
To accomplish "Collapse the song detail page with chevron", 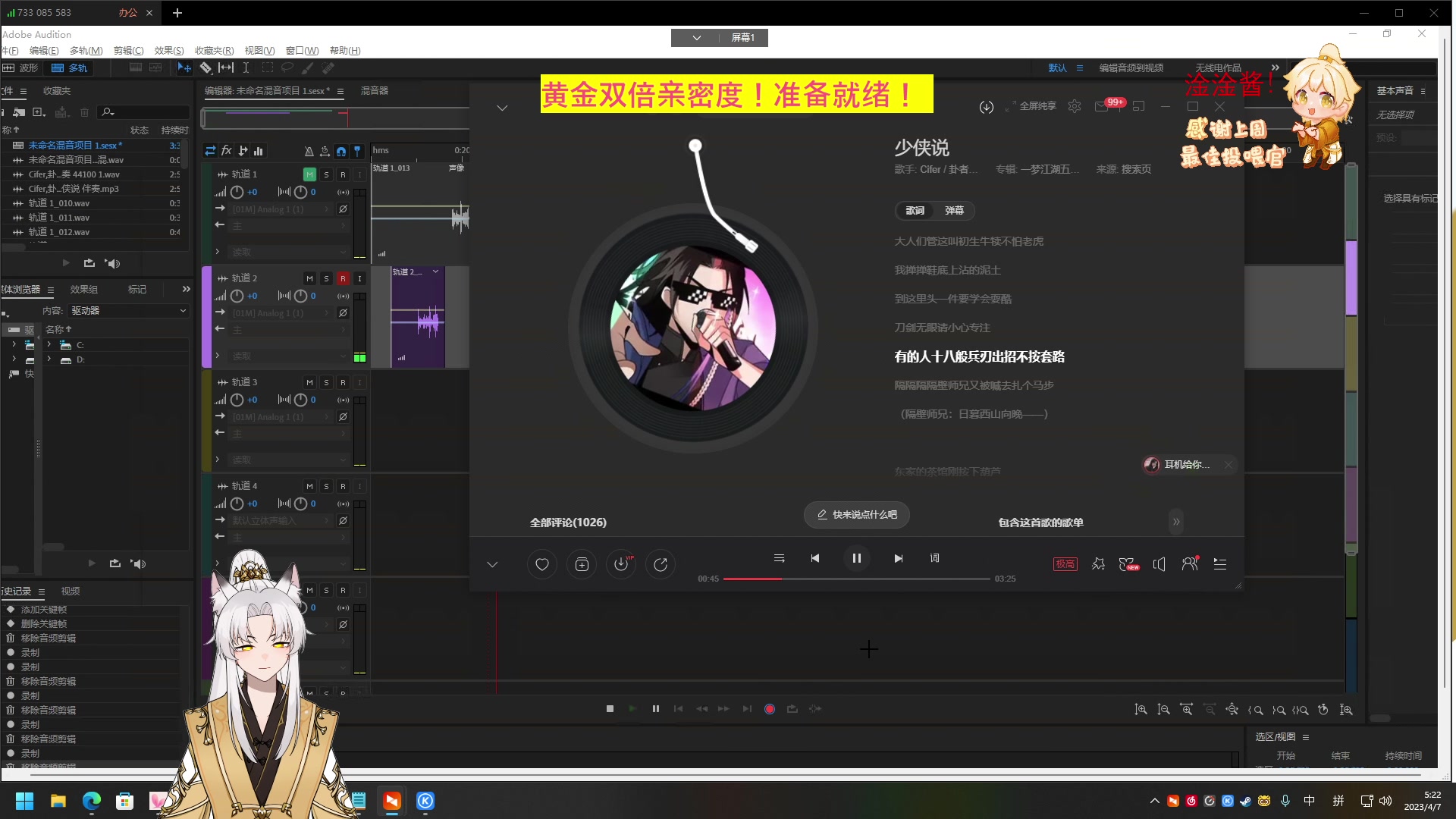I will click(502, 108).
